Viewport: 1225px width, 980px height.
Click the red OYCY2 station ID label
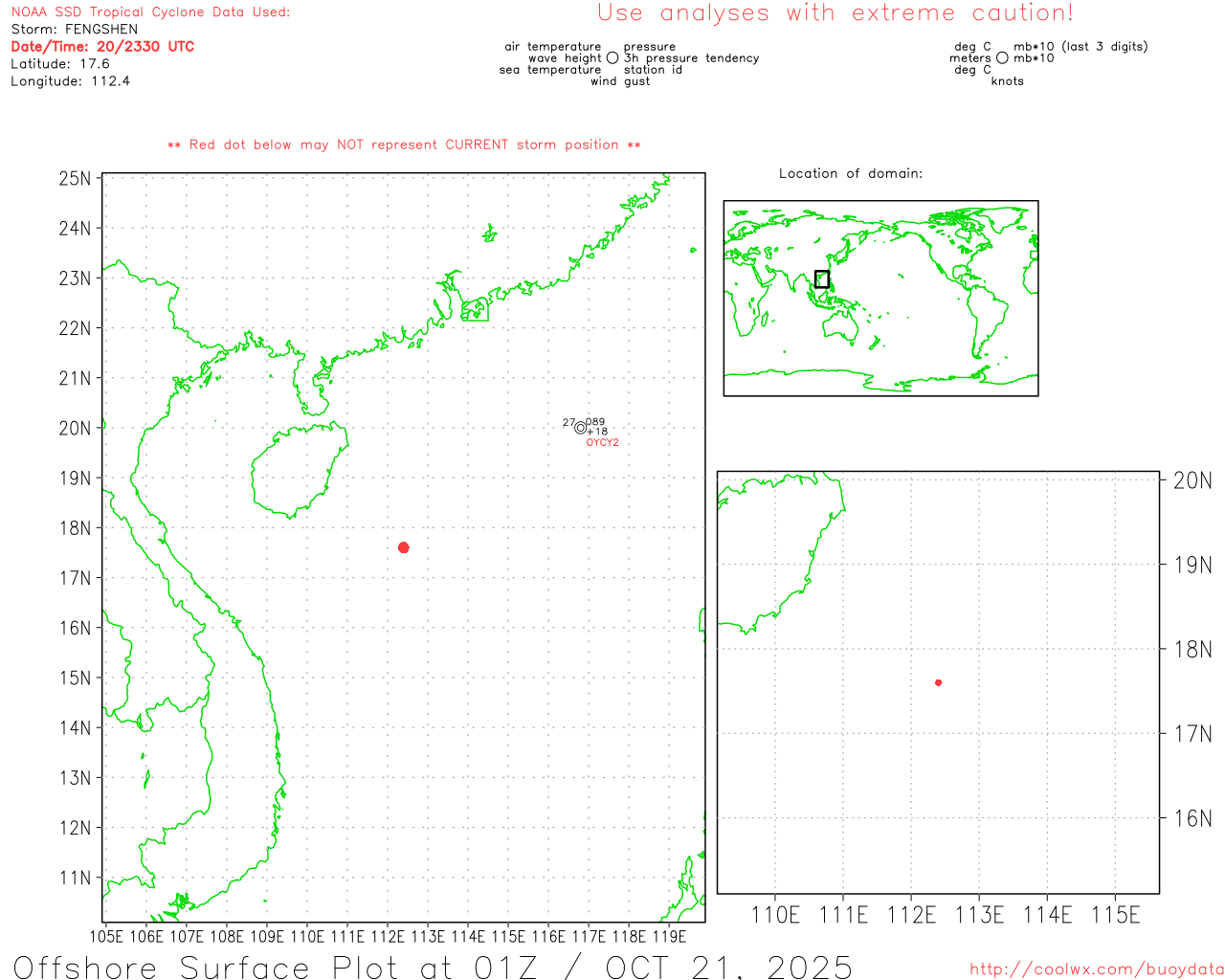tap(603, 443)
